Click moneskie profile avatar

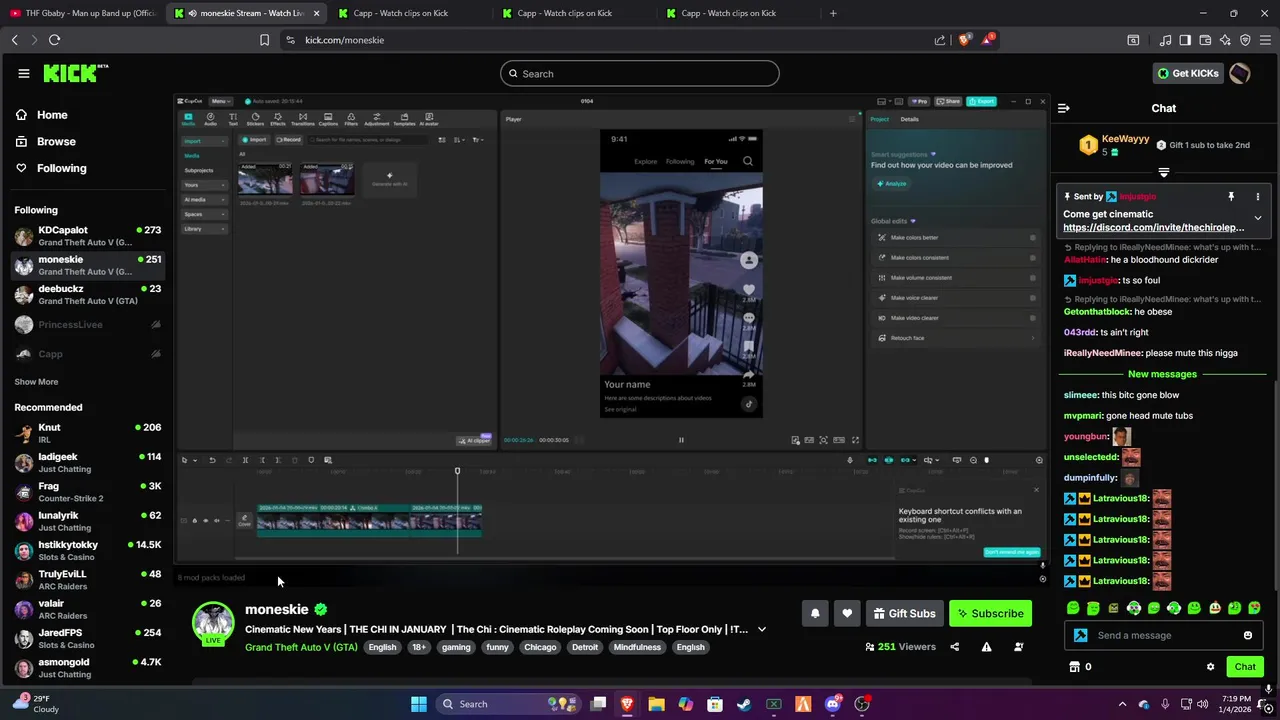213,622
